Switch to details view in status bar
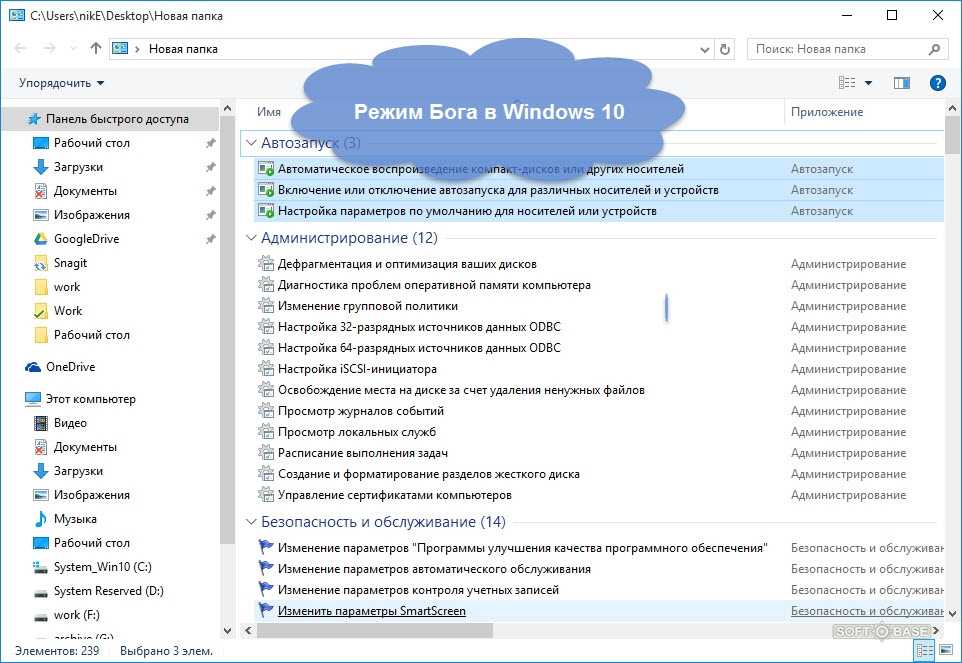962x663 pixels. coord(924,650)
